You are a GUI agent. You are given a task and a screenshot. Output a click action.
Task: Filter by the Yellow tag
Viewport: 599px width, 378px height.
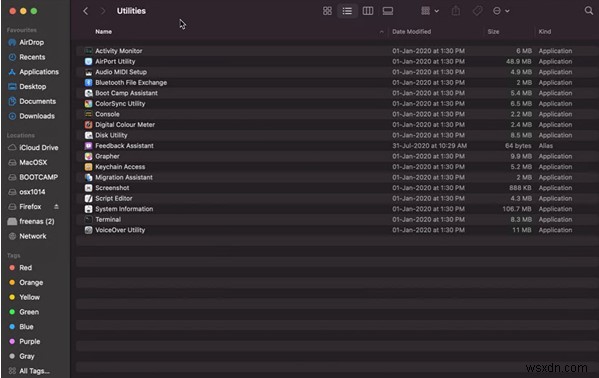29,297
